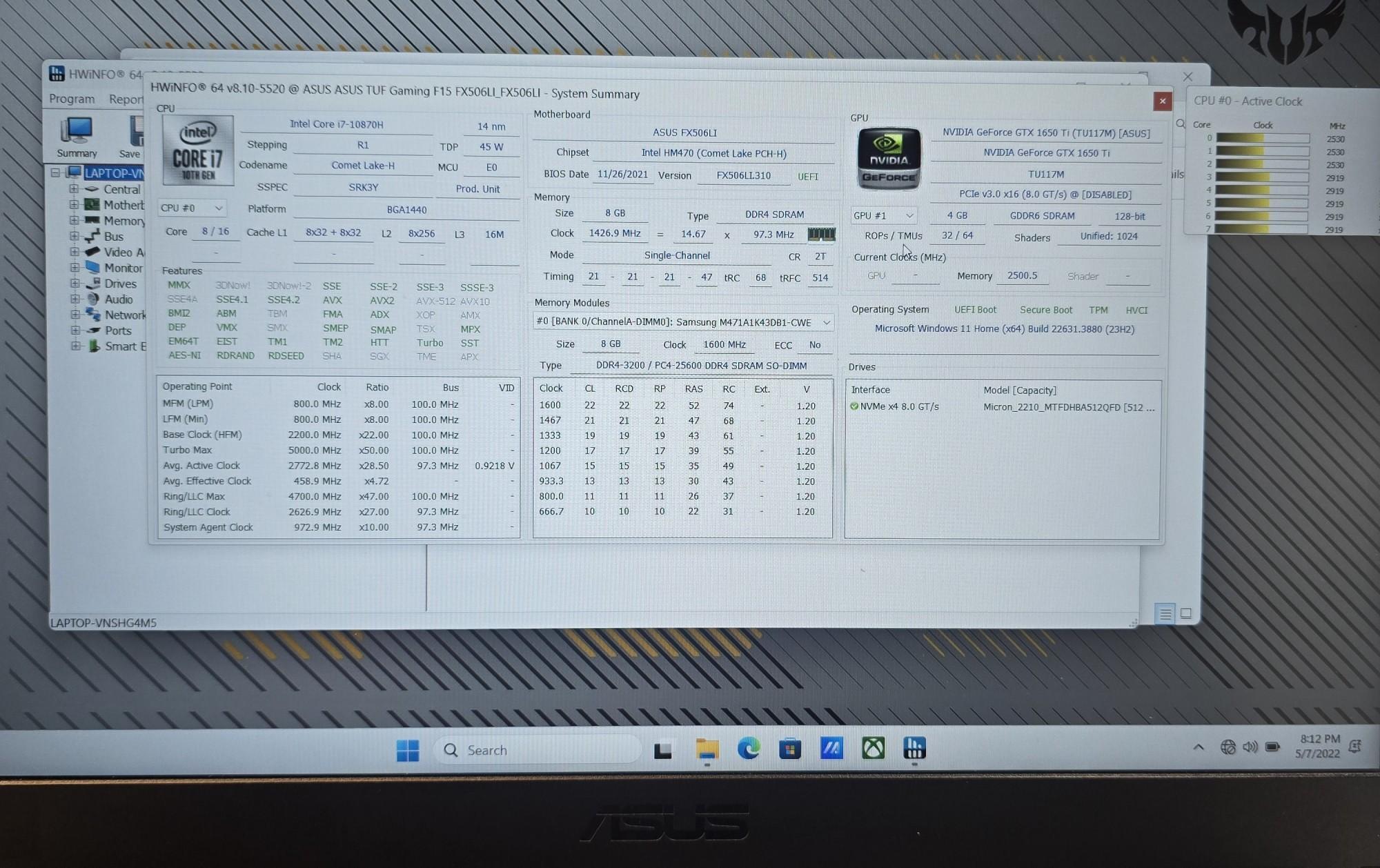1380x868 pixels.
Task: Expand the Central Processor tree node
Action: coord(74,188)
